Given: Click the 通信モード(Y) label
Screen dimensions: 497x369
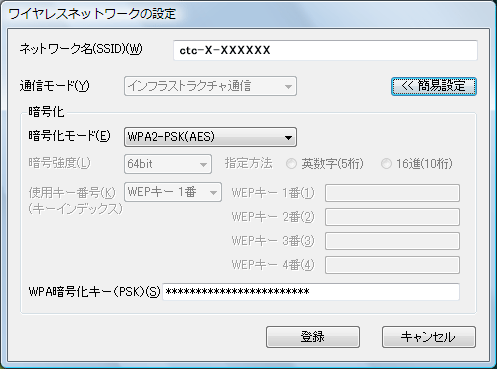Looking at the screenshot, I should point(55,86).
